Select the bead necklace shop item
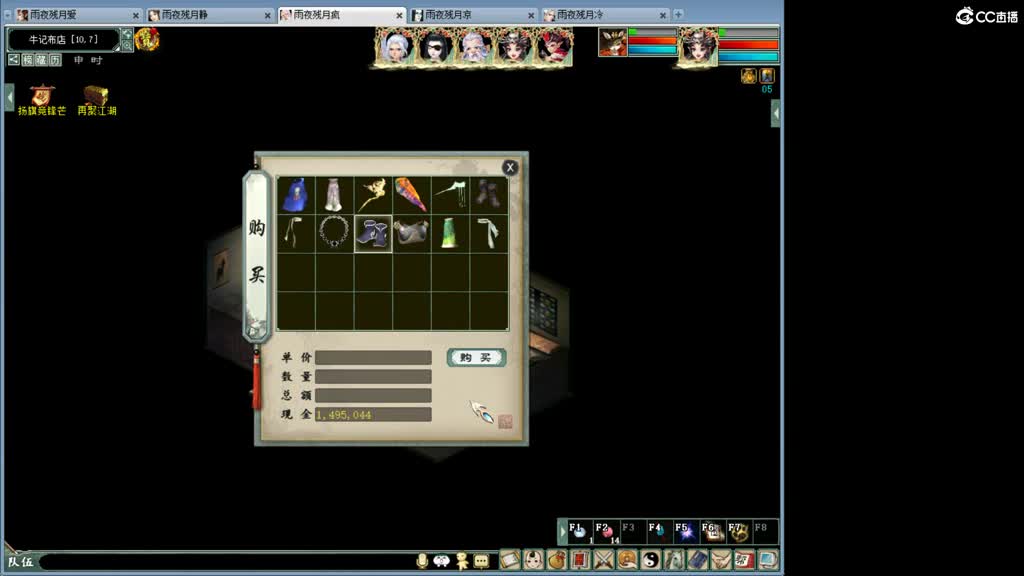The image size is (1024, 576). tap(334, 233)
